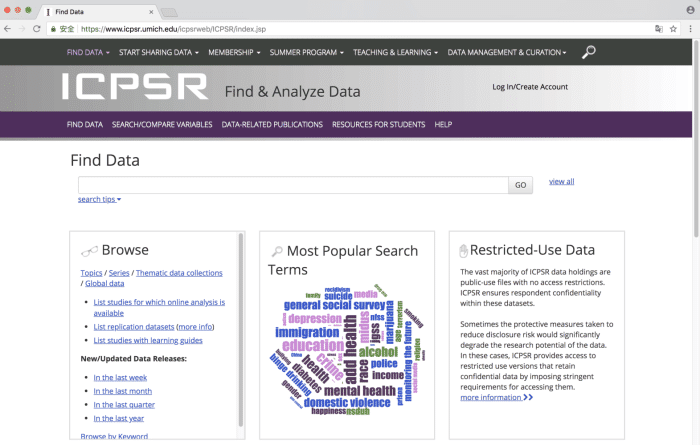Image resolution: width=700 pixels, height=445 pixels.
Task: Expand TEACHING & LEARNING dropdown
Action: (395, 52)
